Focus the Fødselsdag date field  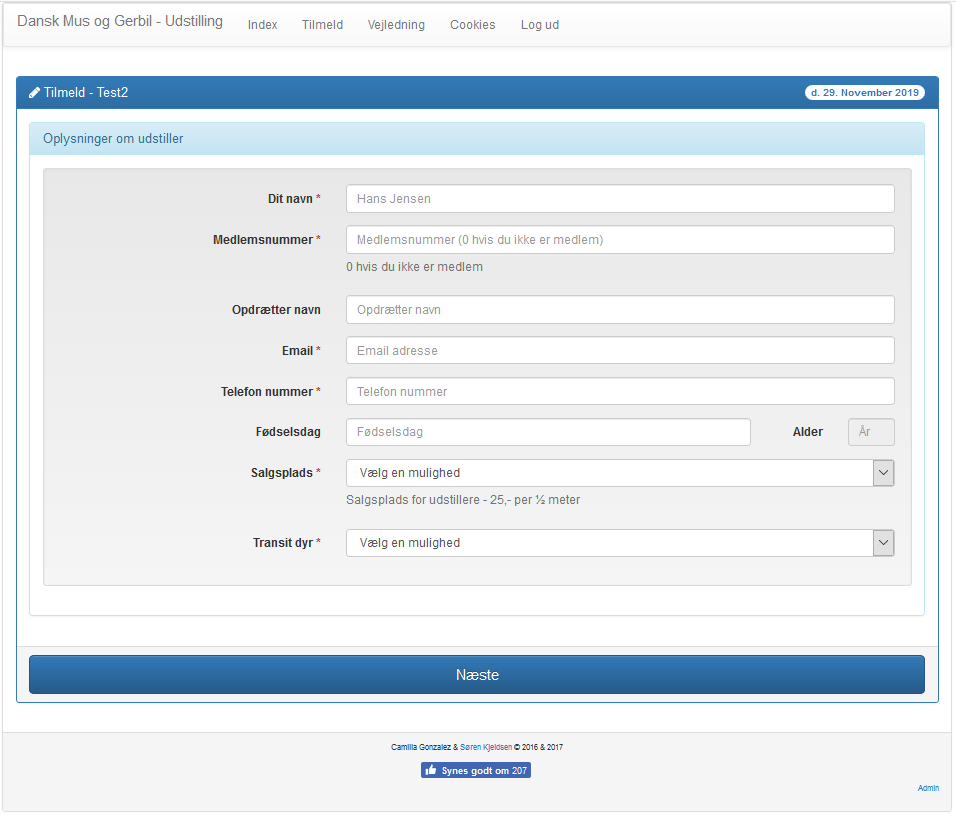547,432
